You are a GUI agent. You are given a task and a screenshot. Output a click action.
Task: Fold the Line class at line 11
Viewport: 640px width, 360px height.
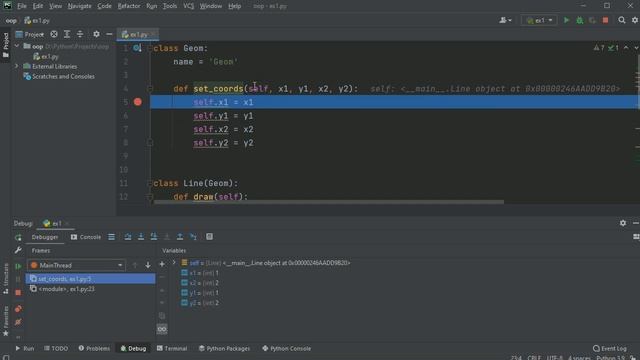(x=150, y=183)
